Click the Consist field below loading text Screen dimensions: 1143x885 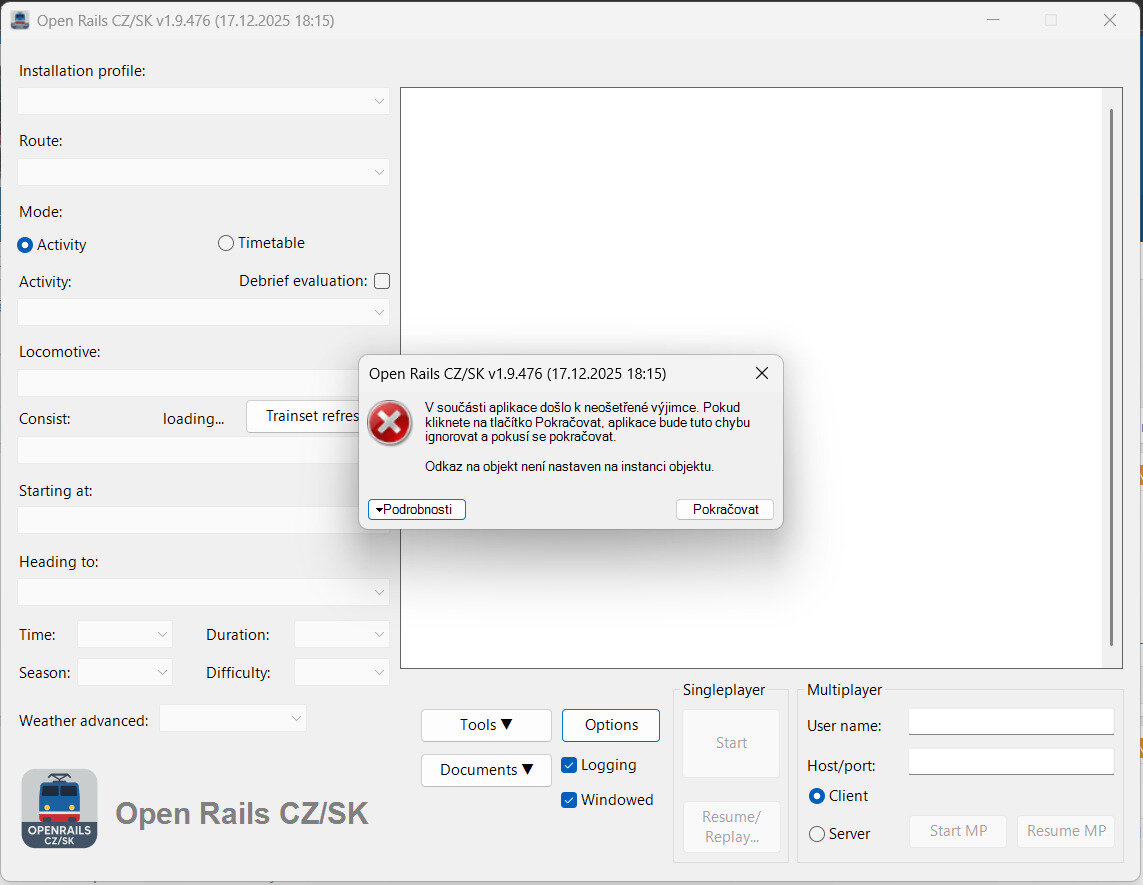[188, 451]
